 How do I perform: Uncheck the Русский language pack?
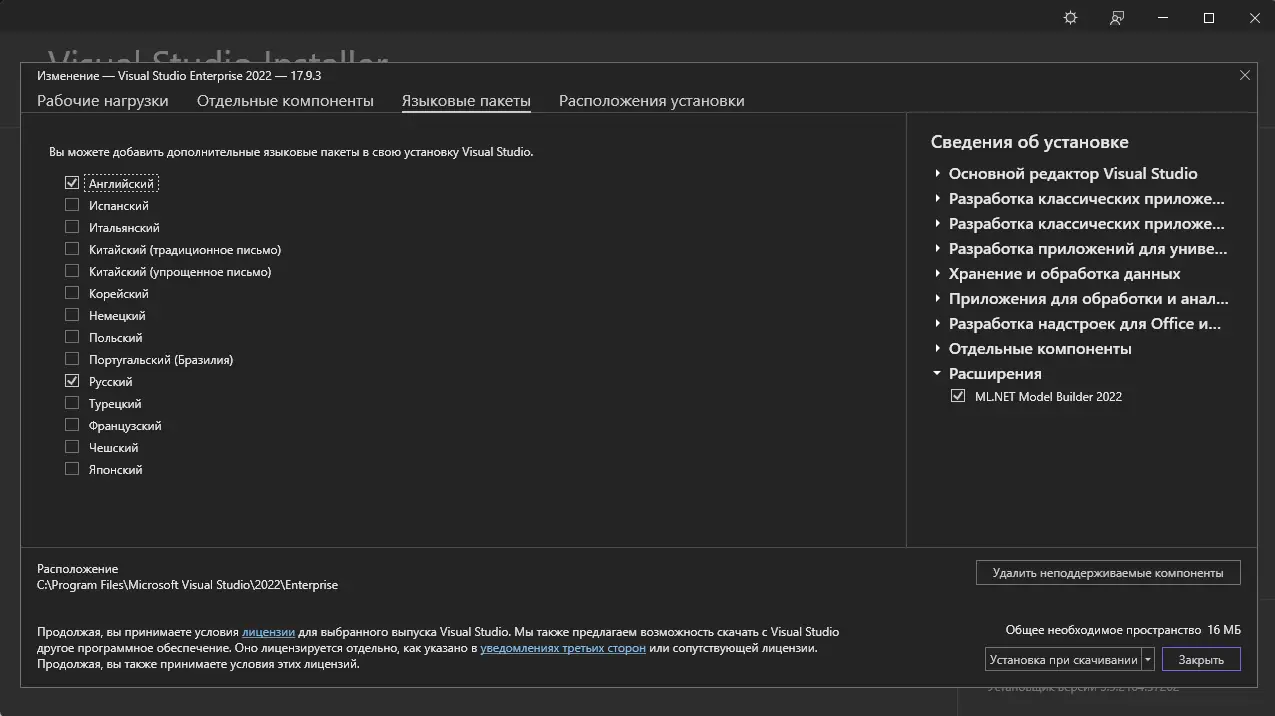72,381
